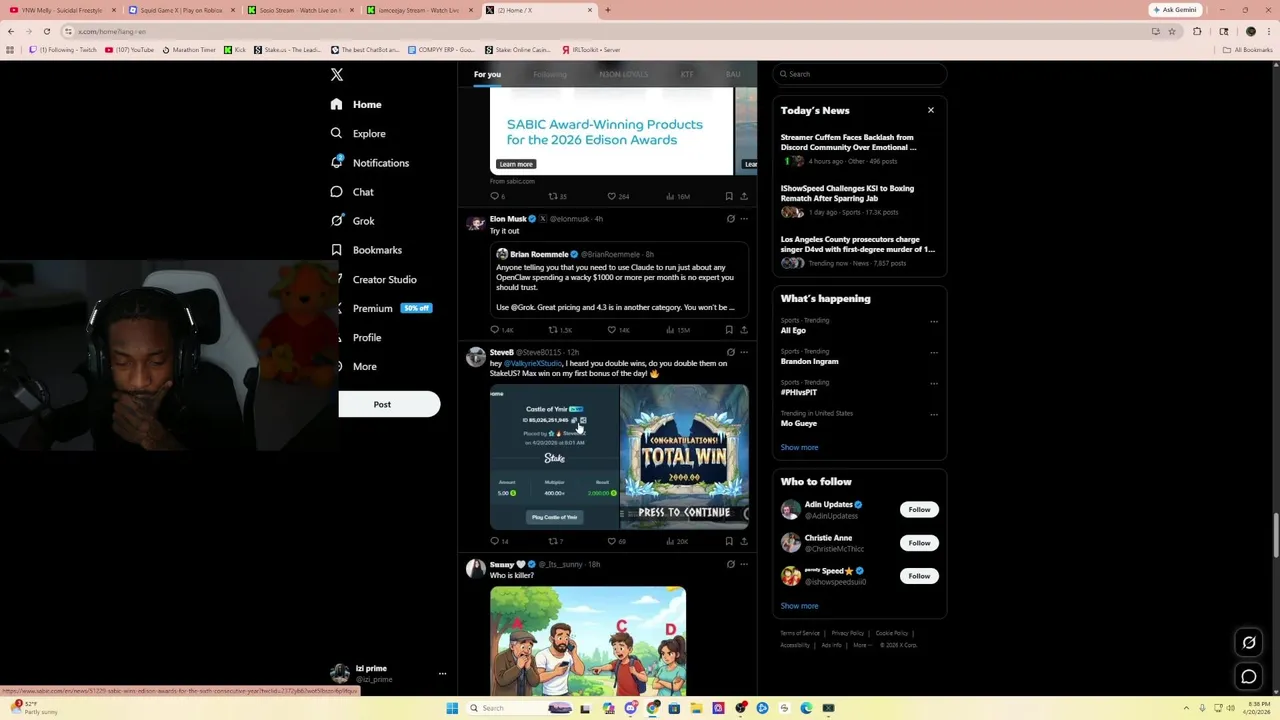Click the X search field
Screen dimensions: 1280x720
click(x=860, y=74)
